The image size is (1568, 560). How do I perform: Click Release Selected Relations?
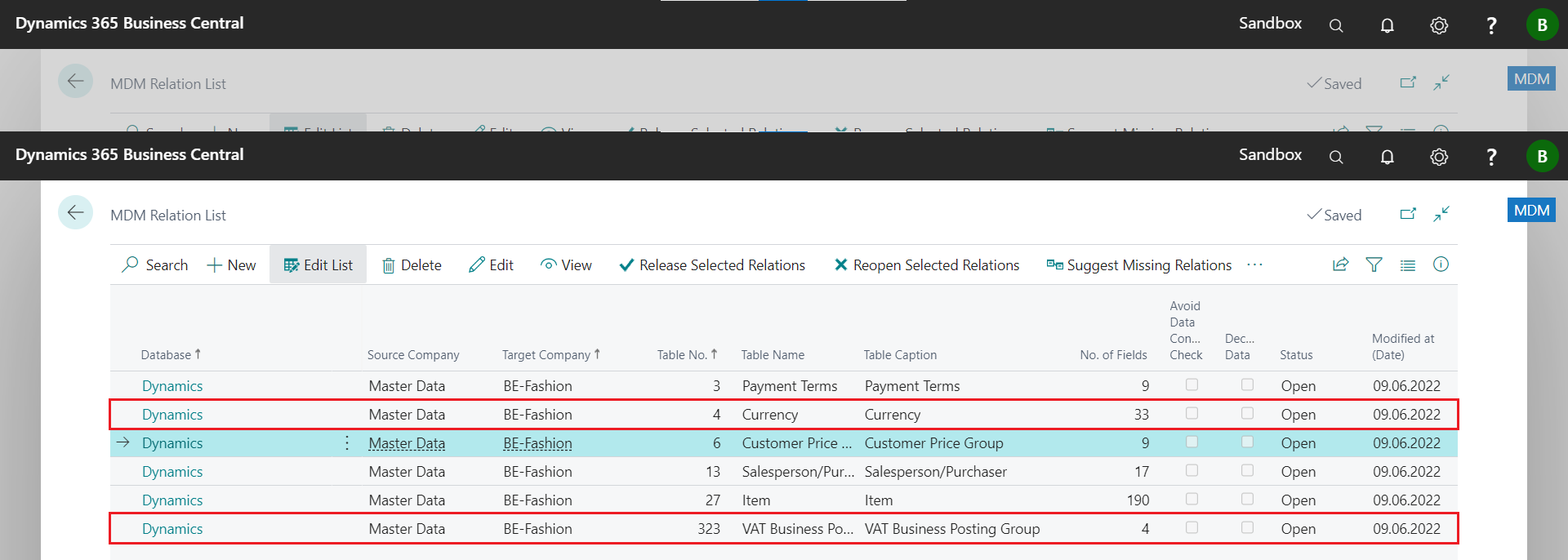pyautogui.click(x=712, y=265)
